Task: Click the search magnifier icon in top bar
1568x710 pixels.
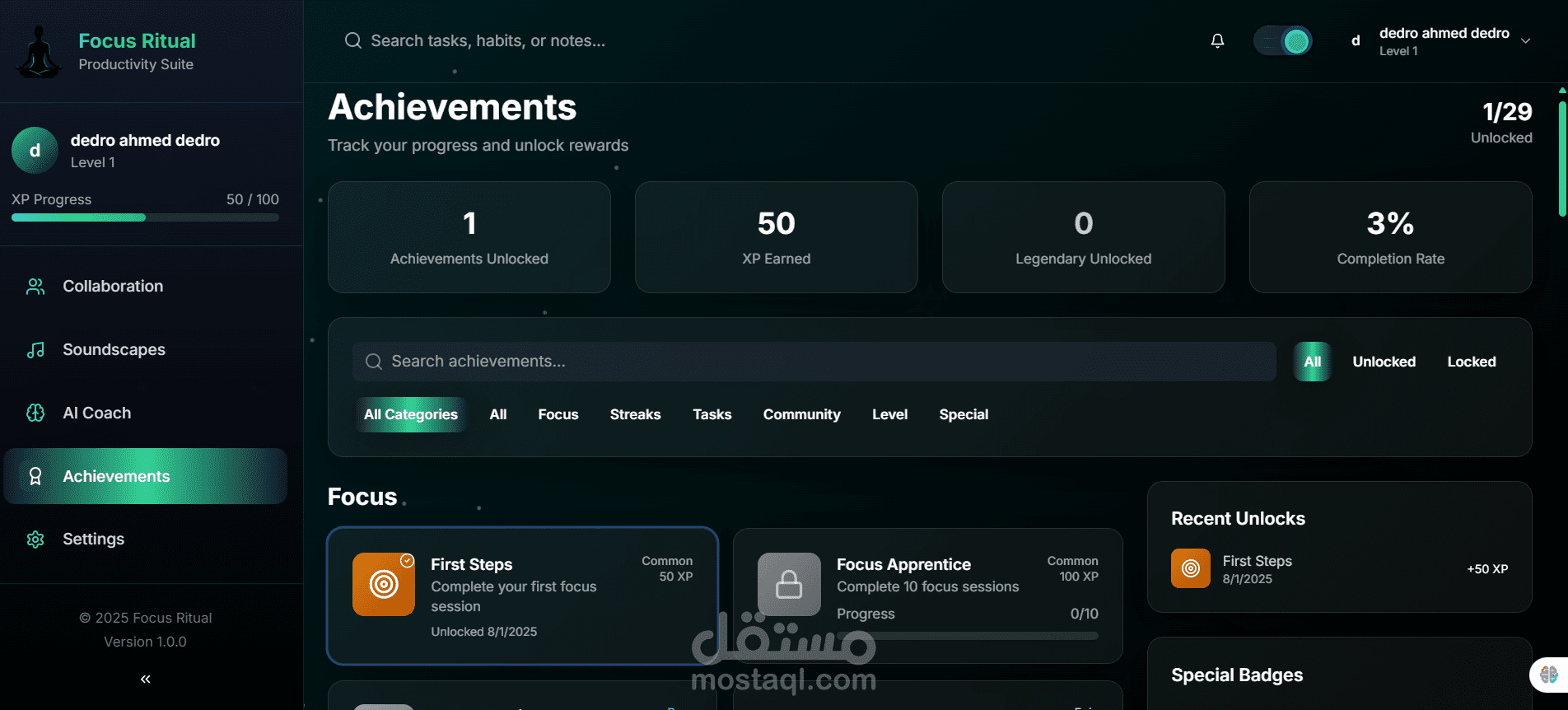Action: [352, 40]
